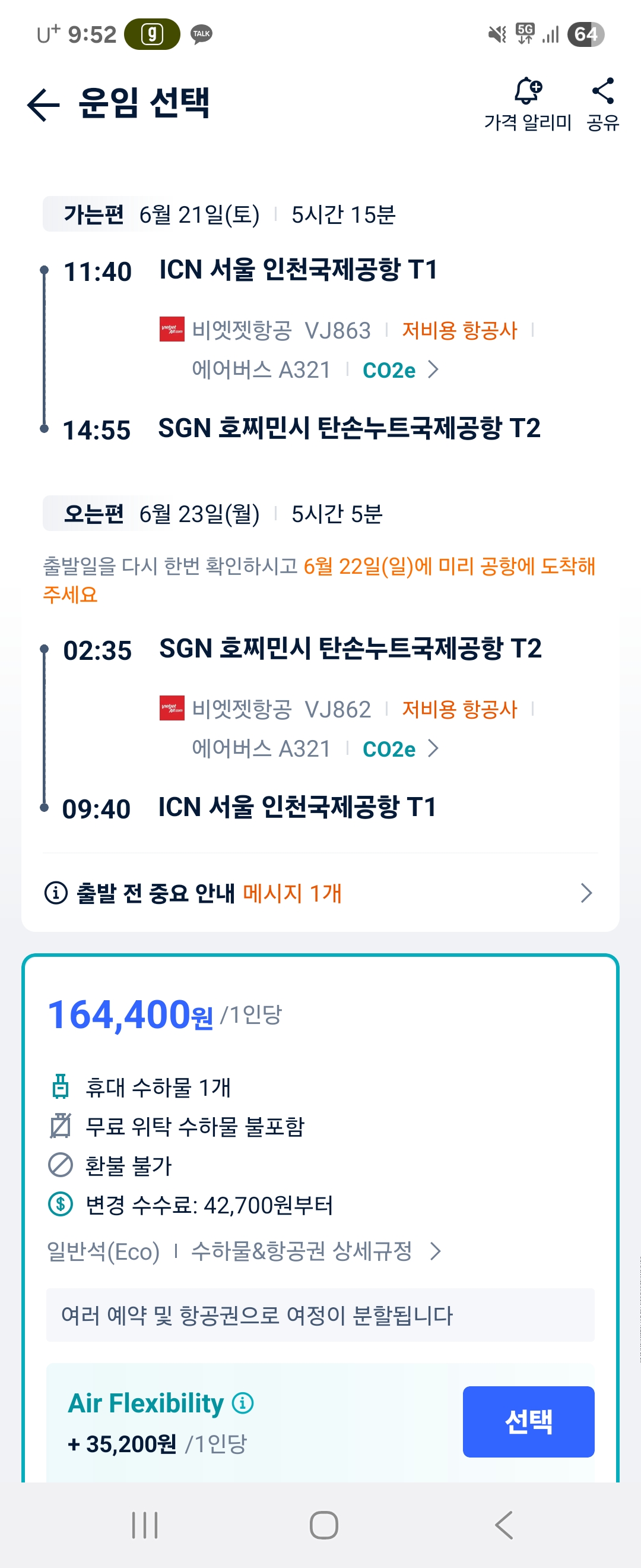This screenshot has width=641, height=1568.
Task: Tap the split itinerary notice banner
Action: click(x=320, y=1316)
